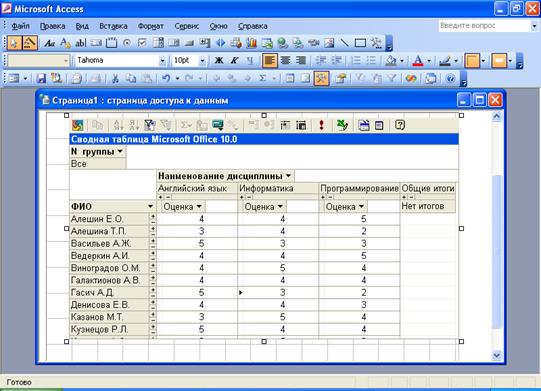The height and width of the screenshot is (391, 541).
Task: Select the Label (Aa) toolbox control
Action: 49,43
